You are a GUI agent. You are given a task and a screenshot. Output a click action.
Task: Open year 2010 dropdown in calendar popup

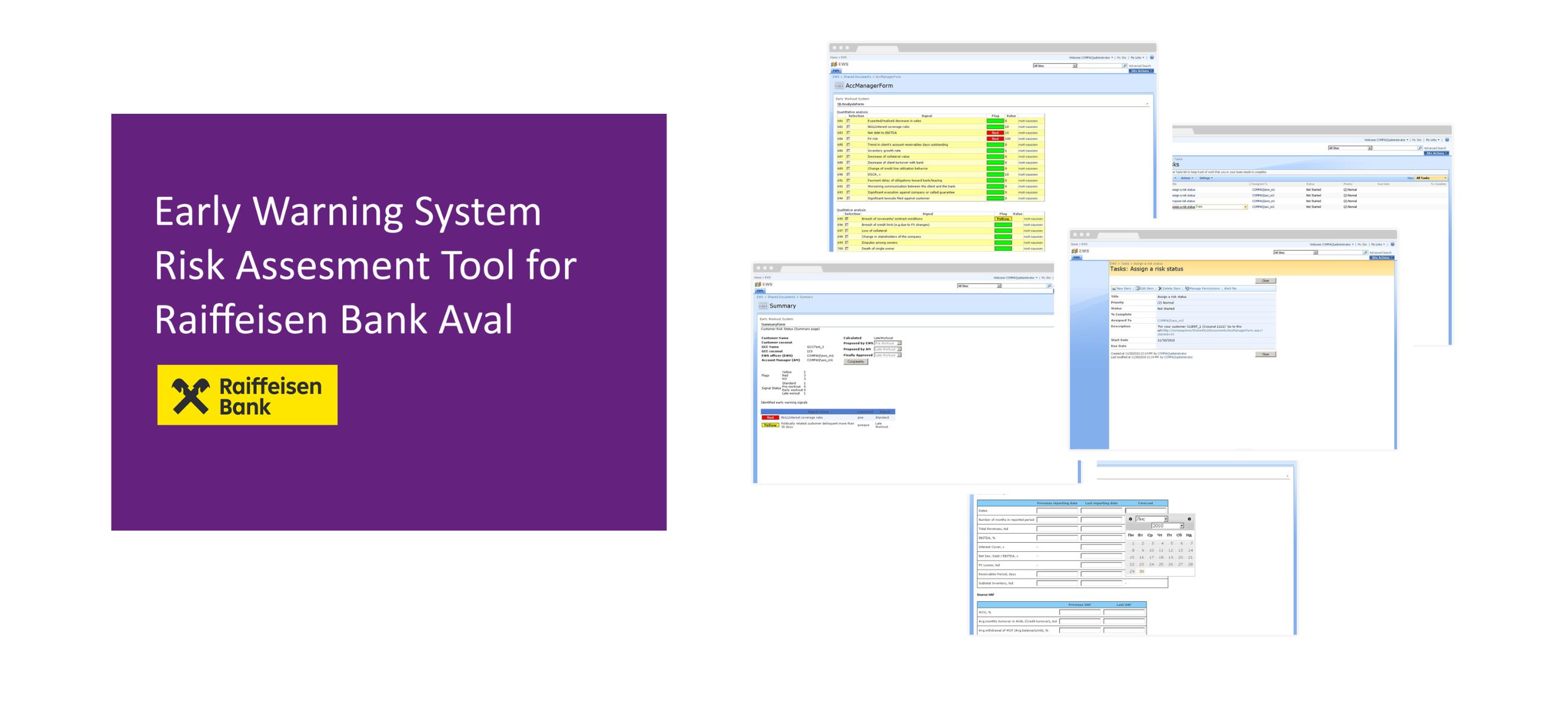[1167, 526]
